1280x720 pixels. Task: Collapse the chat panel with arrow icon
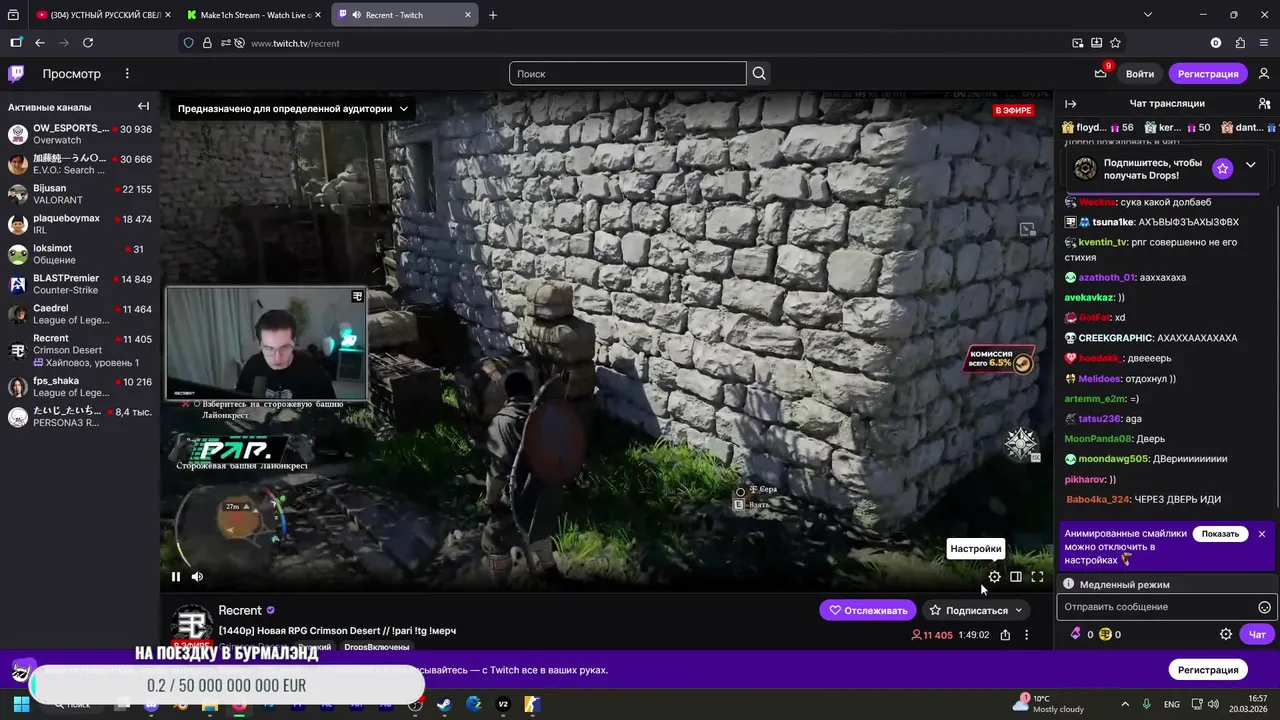click(1070, 104)
